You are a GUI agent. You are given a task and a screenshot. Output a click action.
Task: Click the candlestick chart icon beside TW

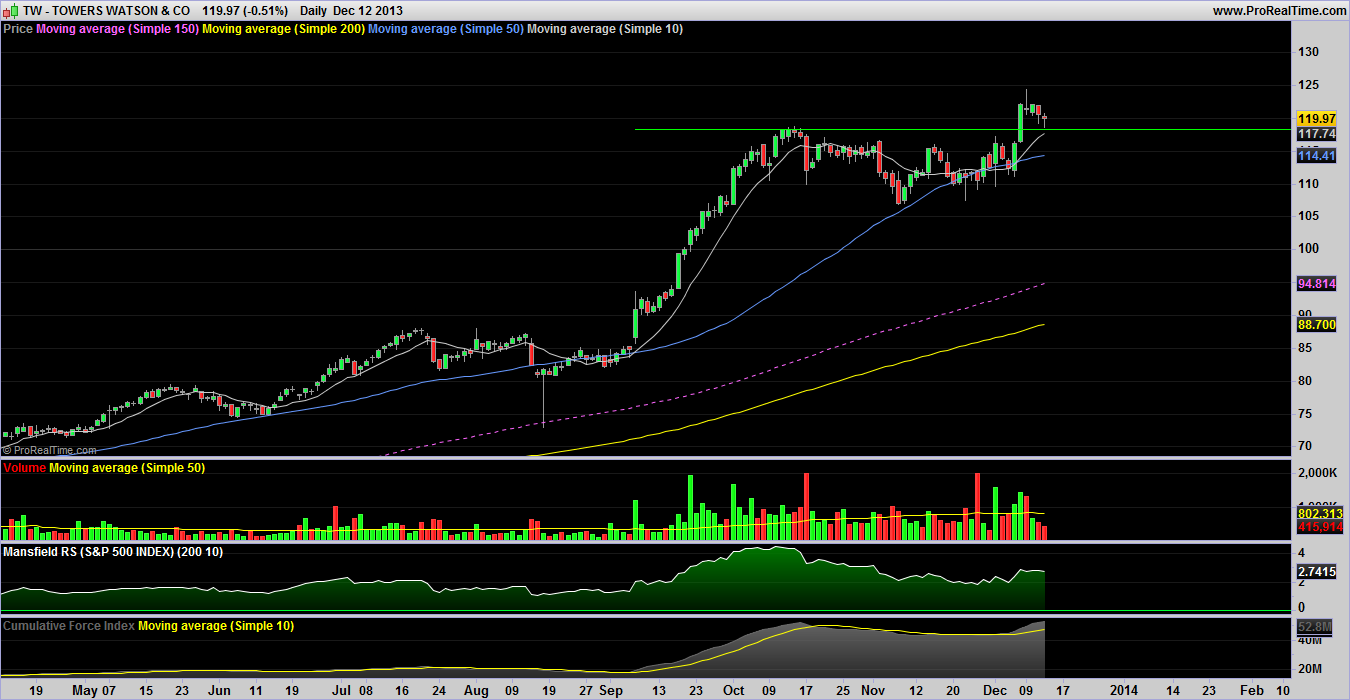[11, 11]
